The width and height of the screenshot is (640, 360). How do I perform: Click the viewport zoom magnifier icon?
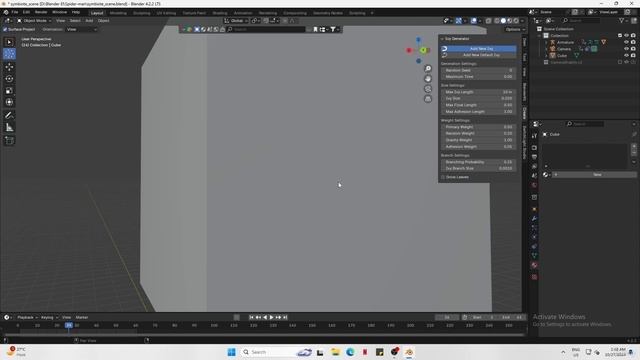point(428,69)
